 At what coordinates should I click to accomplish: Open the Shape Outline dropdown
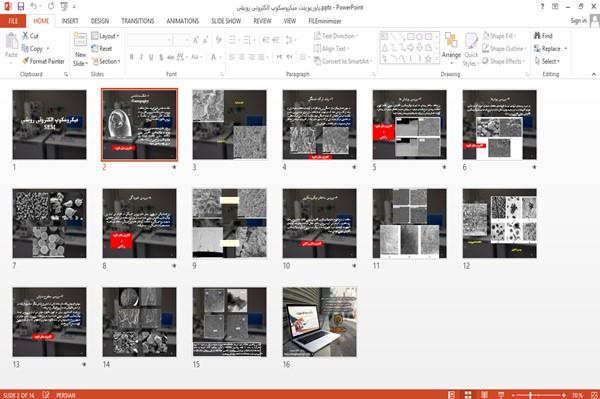504,49
